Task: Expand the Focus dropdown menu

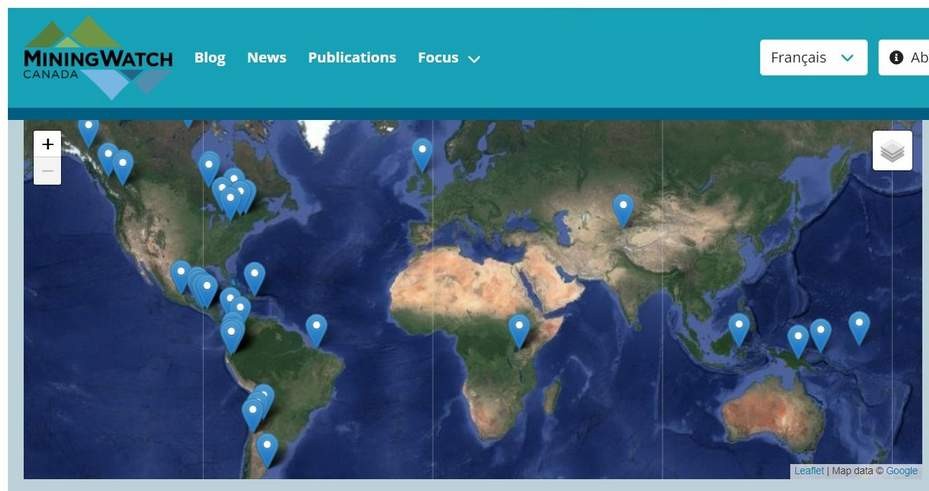Action: [x=448, y=58]
